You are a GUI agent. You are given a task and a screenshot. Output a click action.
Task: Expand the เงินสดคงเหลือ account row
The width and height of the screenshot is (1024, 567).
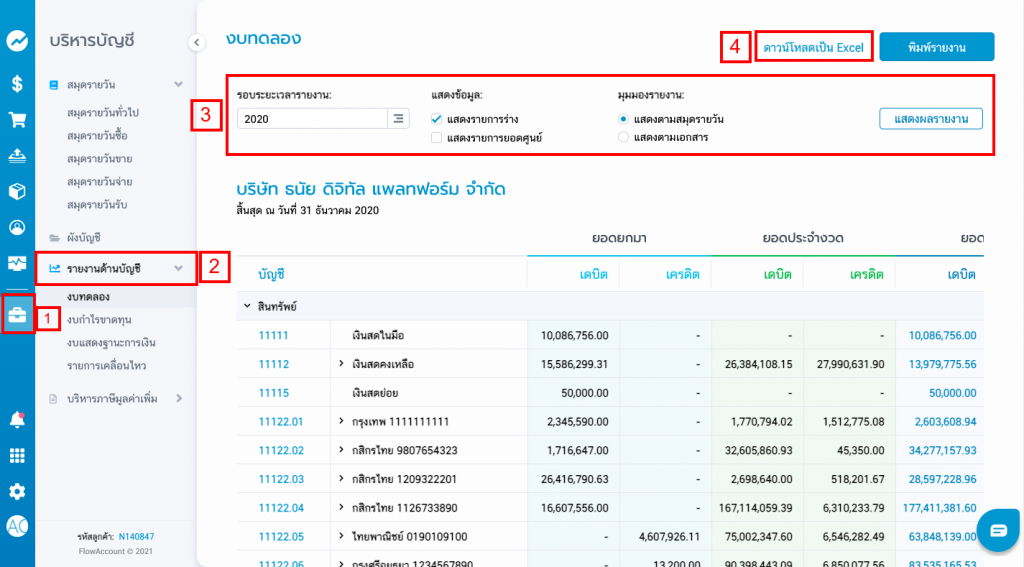coord(341,364)
